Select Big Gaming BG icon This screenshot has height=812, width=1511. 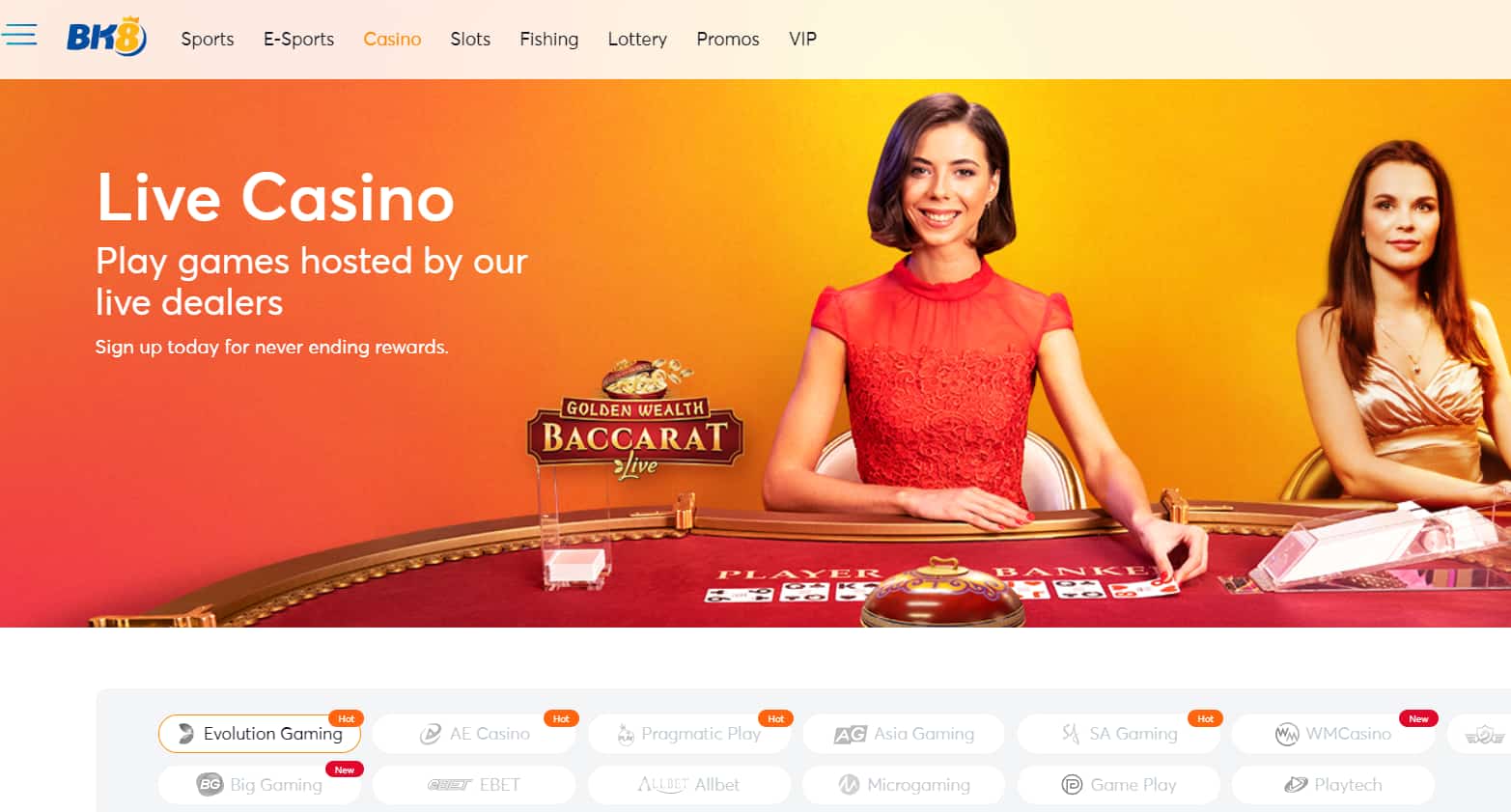[x=210, y=785]
